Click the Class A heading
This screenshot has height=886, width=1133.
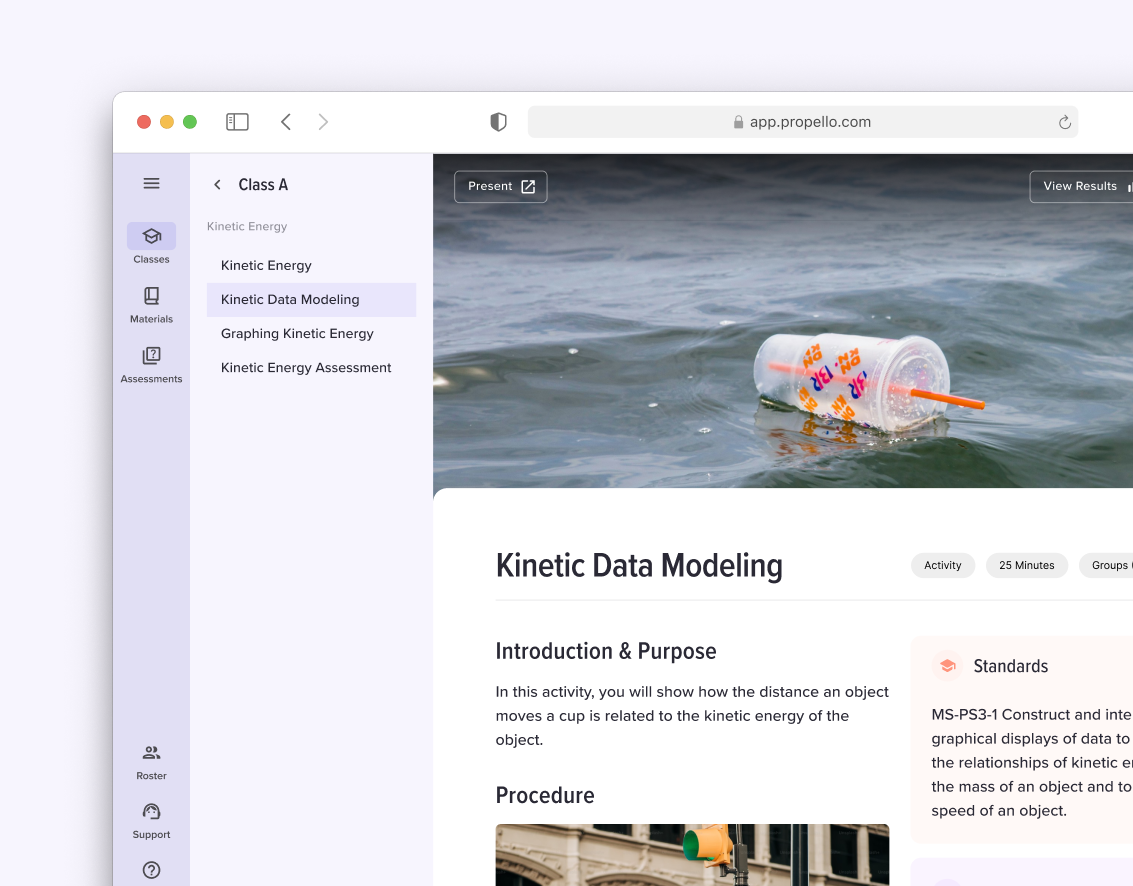[x=263, y=185]
